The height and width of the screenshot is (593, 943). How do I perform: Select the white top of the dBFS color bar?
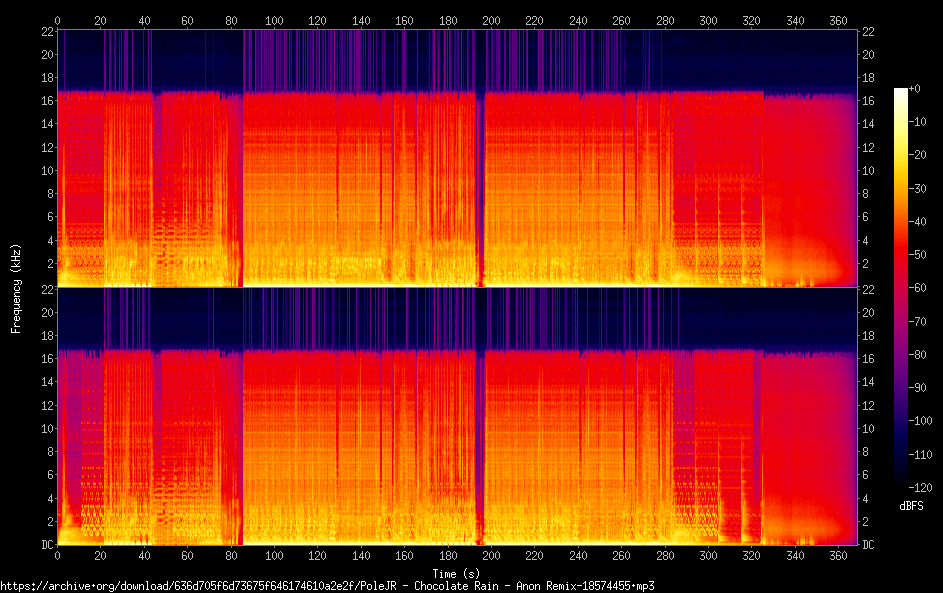pos(900,92)
